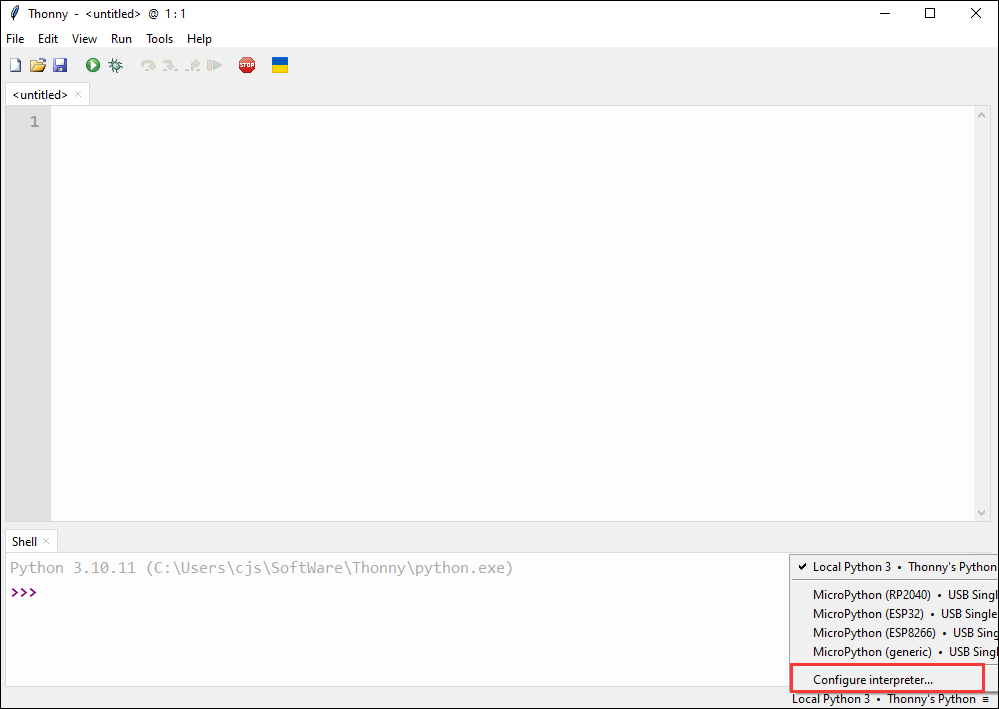Click the Open file folder icon
Viewport: 999px width, 709px height.
[38, 65]
